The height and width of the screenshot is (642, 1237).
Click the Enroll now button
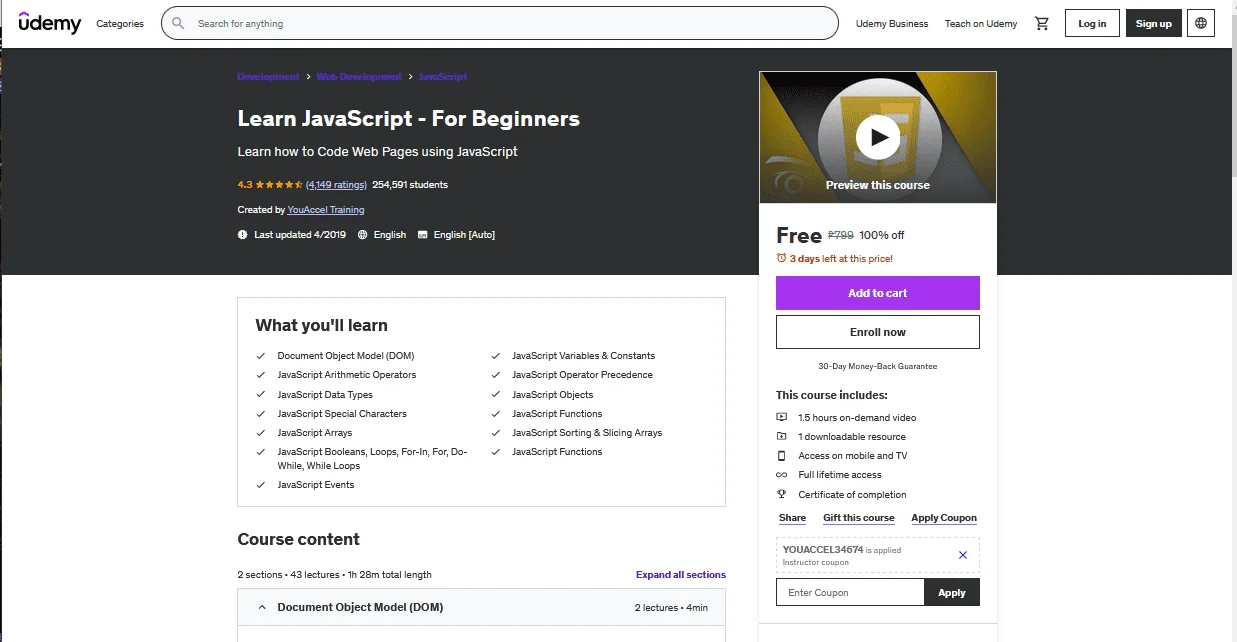pyautogui.click(x=878, y=332)
